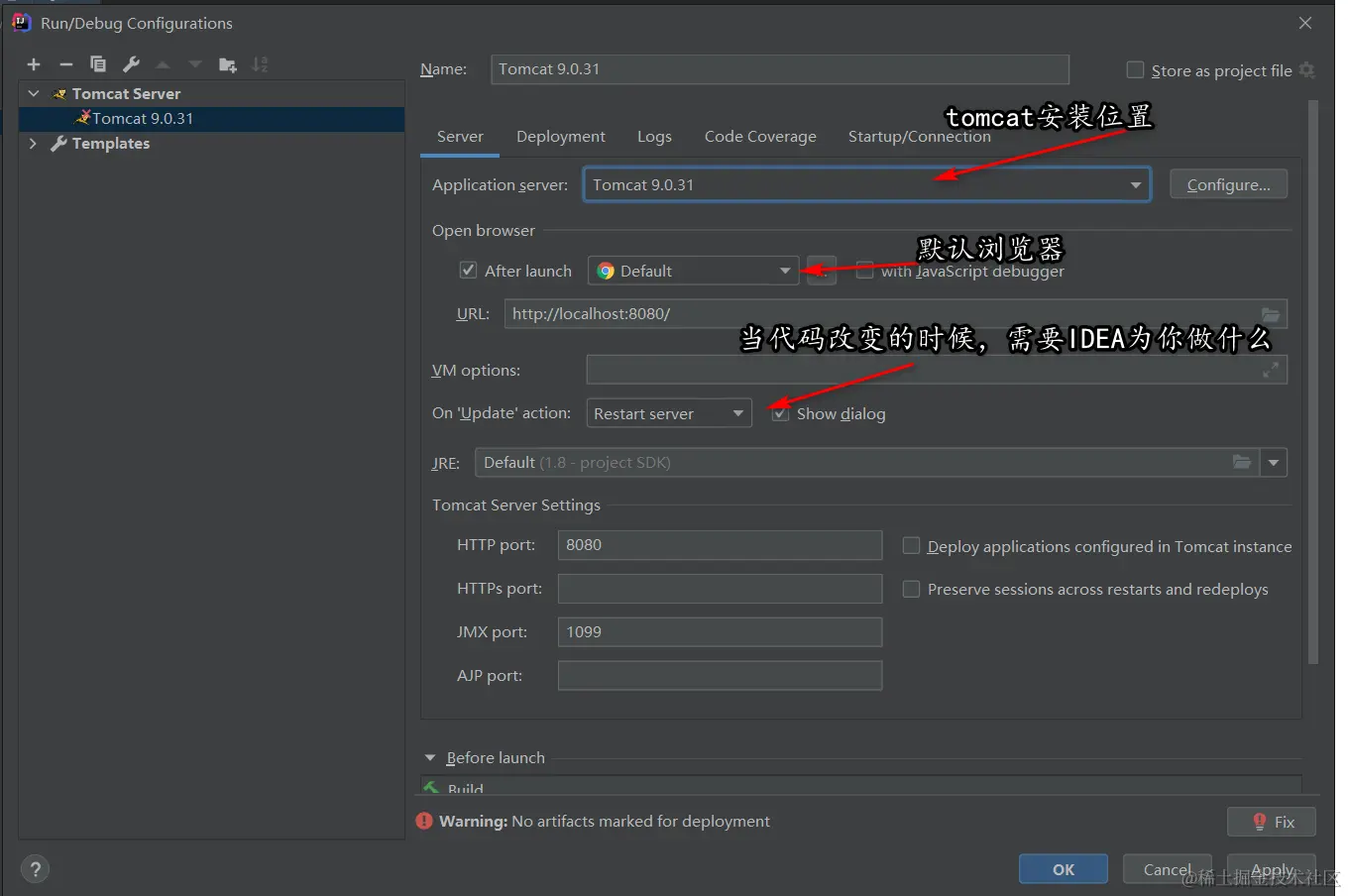The image size is (1348, 896).
Task: Click the Name input field
Action: pyautogui.click(x=780, y=69)
